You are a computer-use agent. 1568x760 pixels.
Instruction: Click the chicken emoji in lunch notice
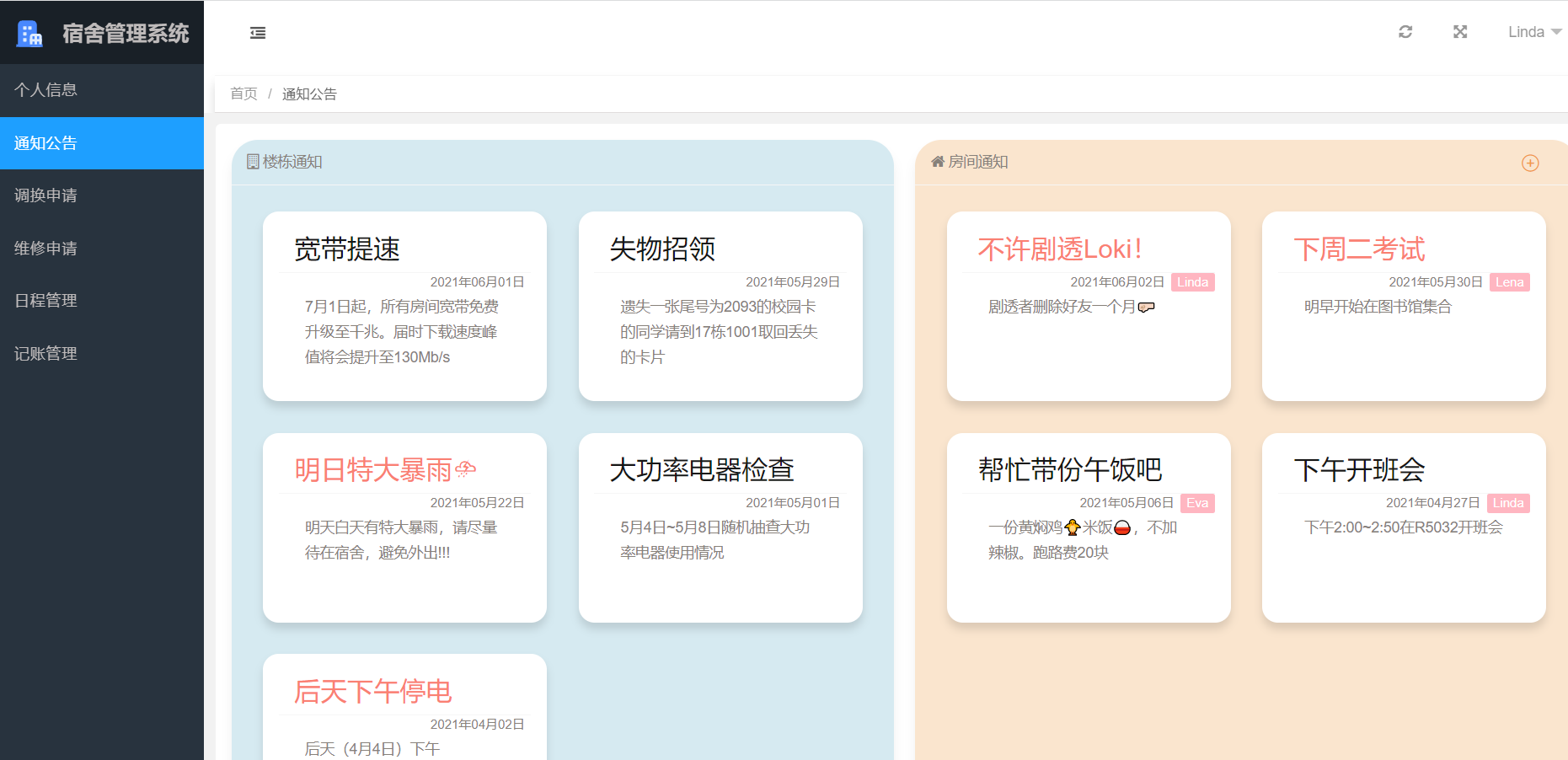pos(1073,527)
